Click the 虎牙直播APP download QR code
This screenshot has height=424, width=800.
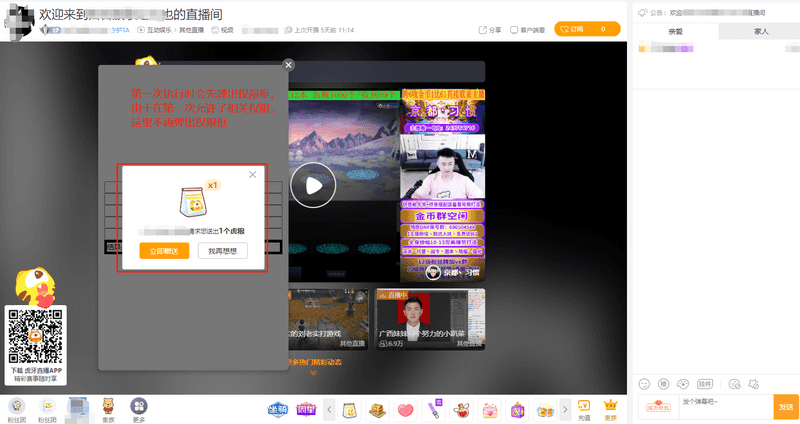pyautogui.click(x=35, y=336)
